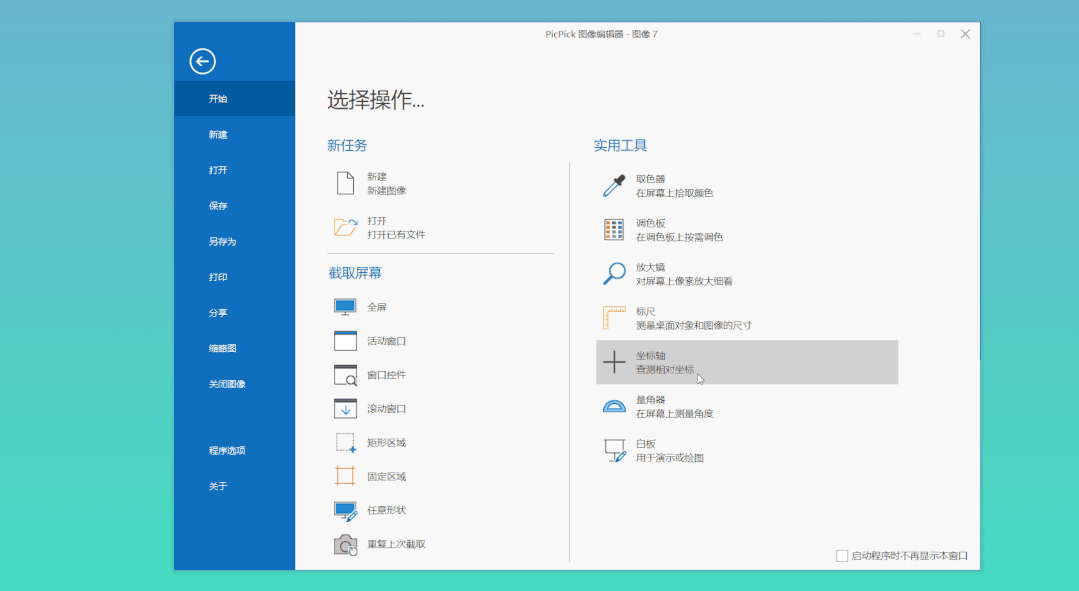Create 新建图像 a new image
This screenshot has width=1079, height=591.
390,181
